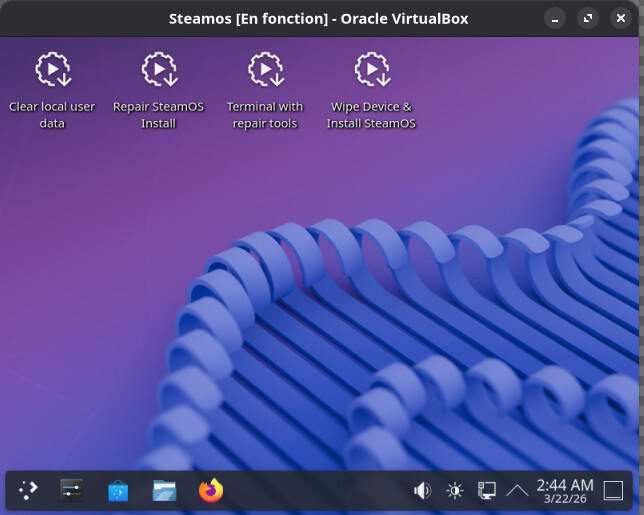Launch the Repair SteamOS Install shortcut
The image size is (644, 515).
pyautogui.click(x=158, y=70)
